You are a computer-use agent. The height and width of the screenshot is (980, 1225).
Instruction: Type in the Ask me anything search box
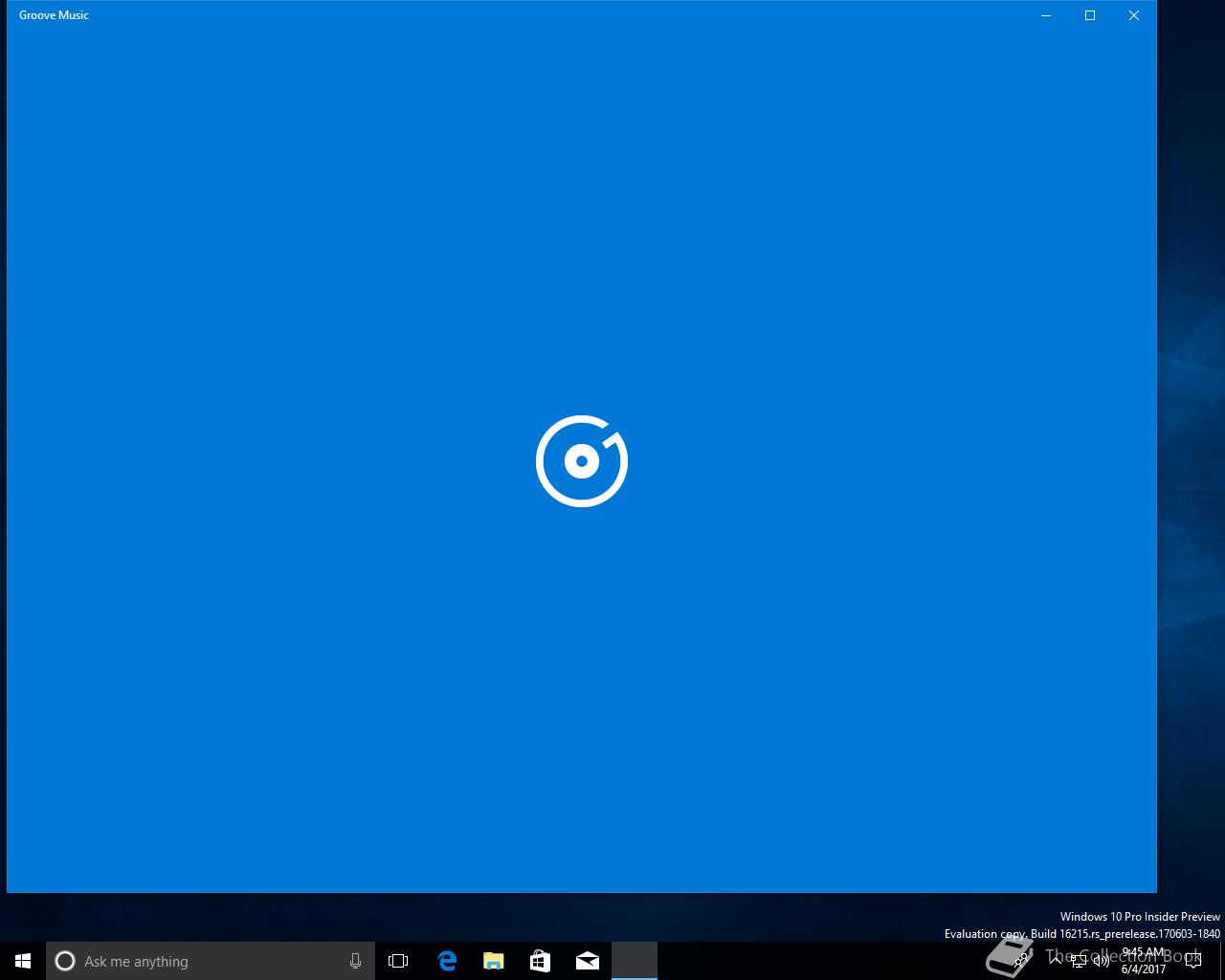[x=211, y=961]
